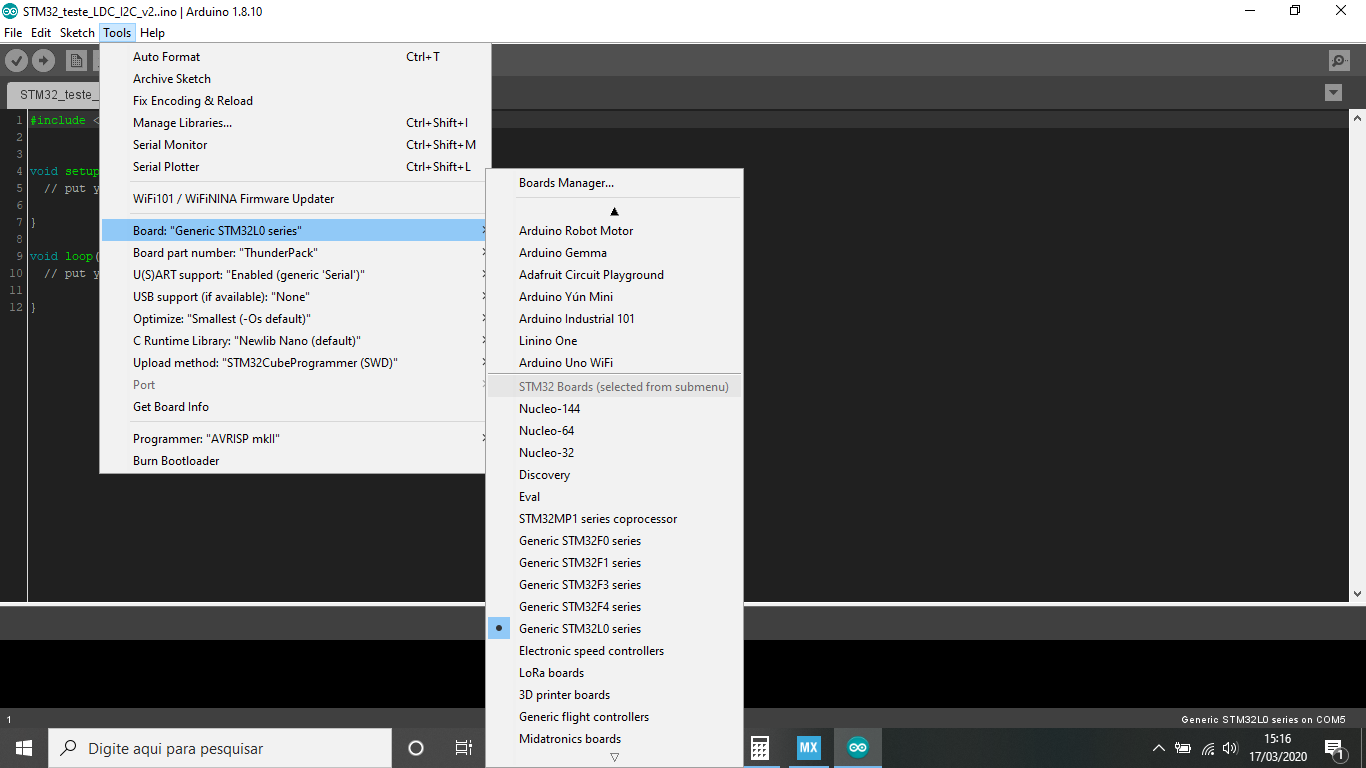Open Manage Libraries...
The width and height of the screenshot is (1366, 768).
click(296, 123)
